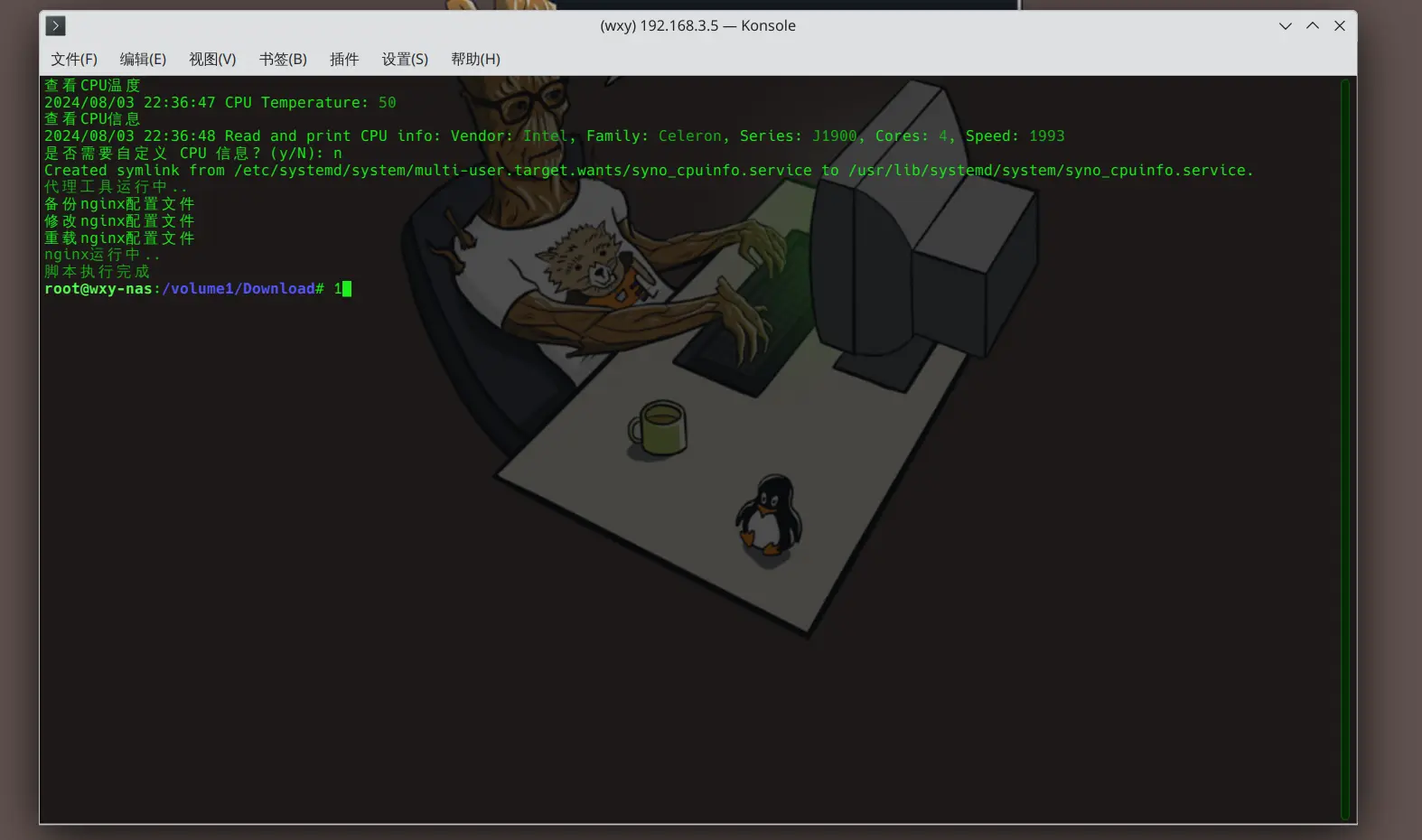Click the Konsole terminal icon in title bar
The image size is (1422, 840).
click(55, 26)
